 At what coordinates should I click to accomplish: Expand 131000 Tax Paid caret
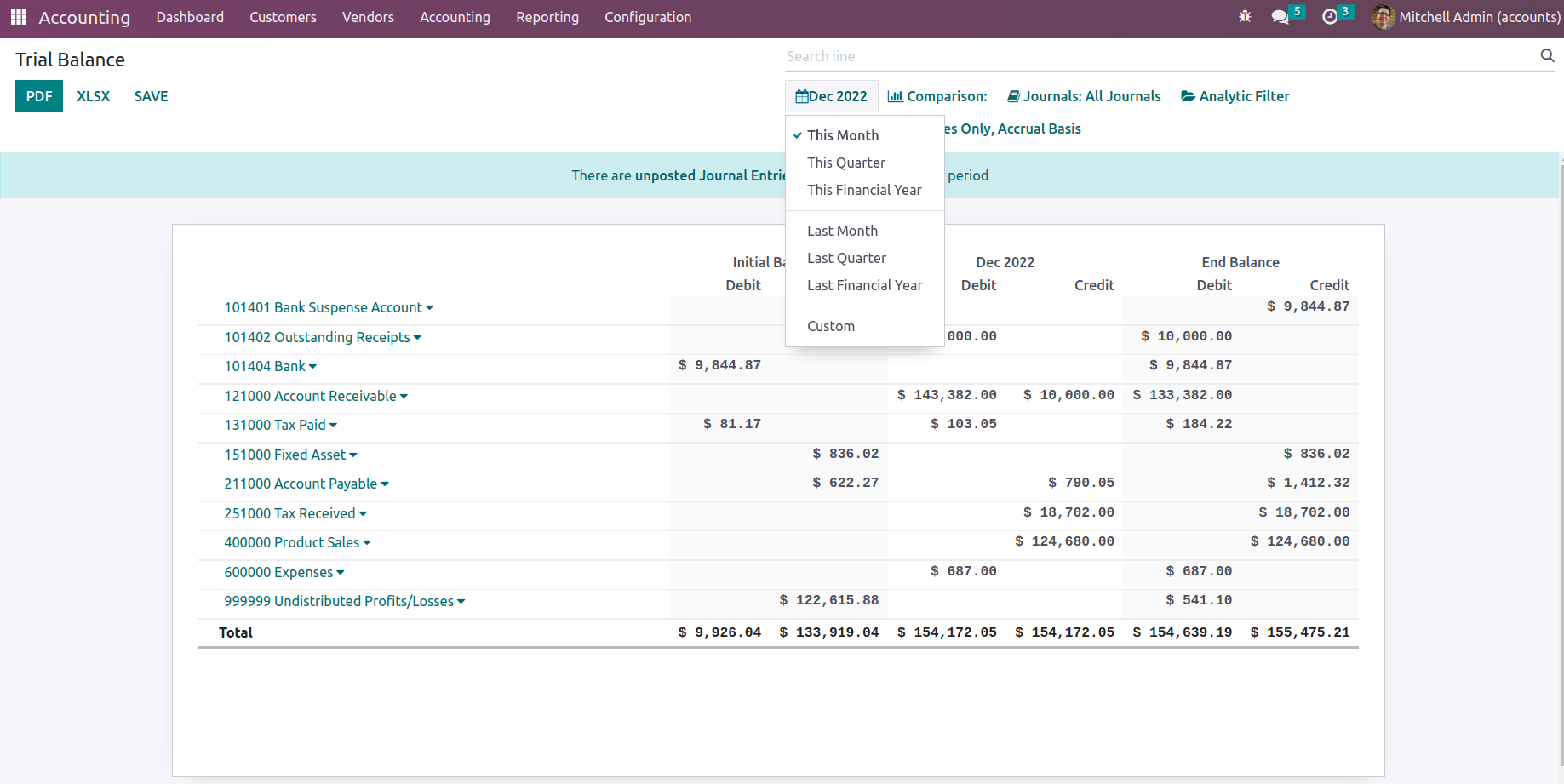point(333,426)
